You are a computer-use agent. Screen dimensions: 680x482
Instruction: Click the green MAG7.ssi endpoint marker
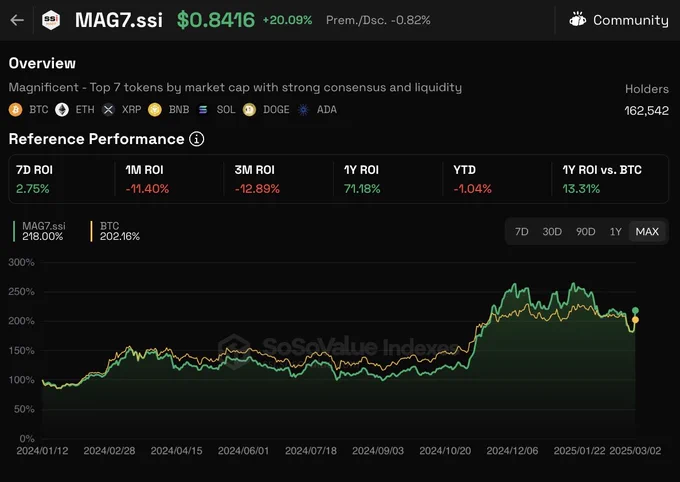tap(635, 311)
